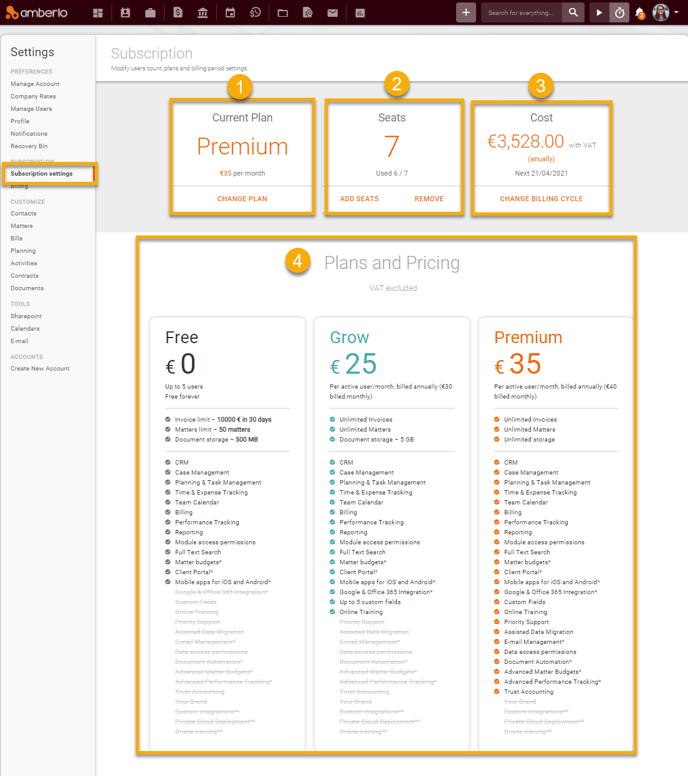Click ADD SEATS button

[359, 199]
